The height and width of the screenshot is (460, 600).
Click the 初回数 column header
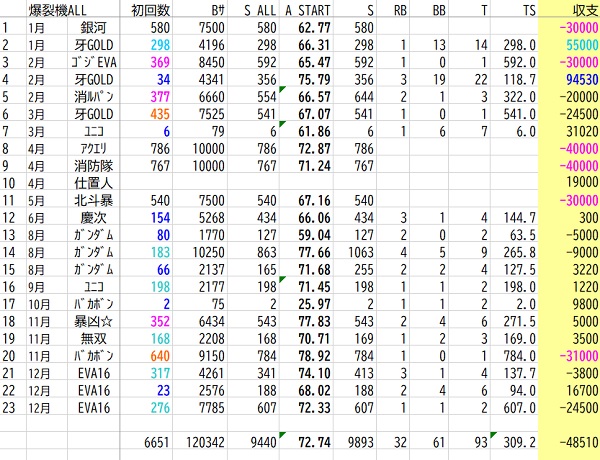[150, 10]
